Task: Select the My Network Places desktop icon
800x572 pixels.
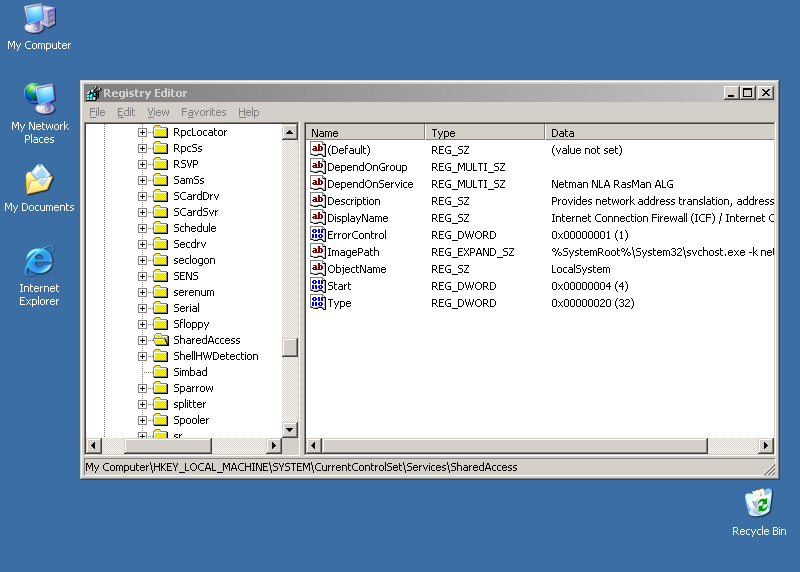Action: click(x=39, y=114)
